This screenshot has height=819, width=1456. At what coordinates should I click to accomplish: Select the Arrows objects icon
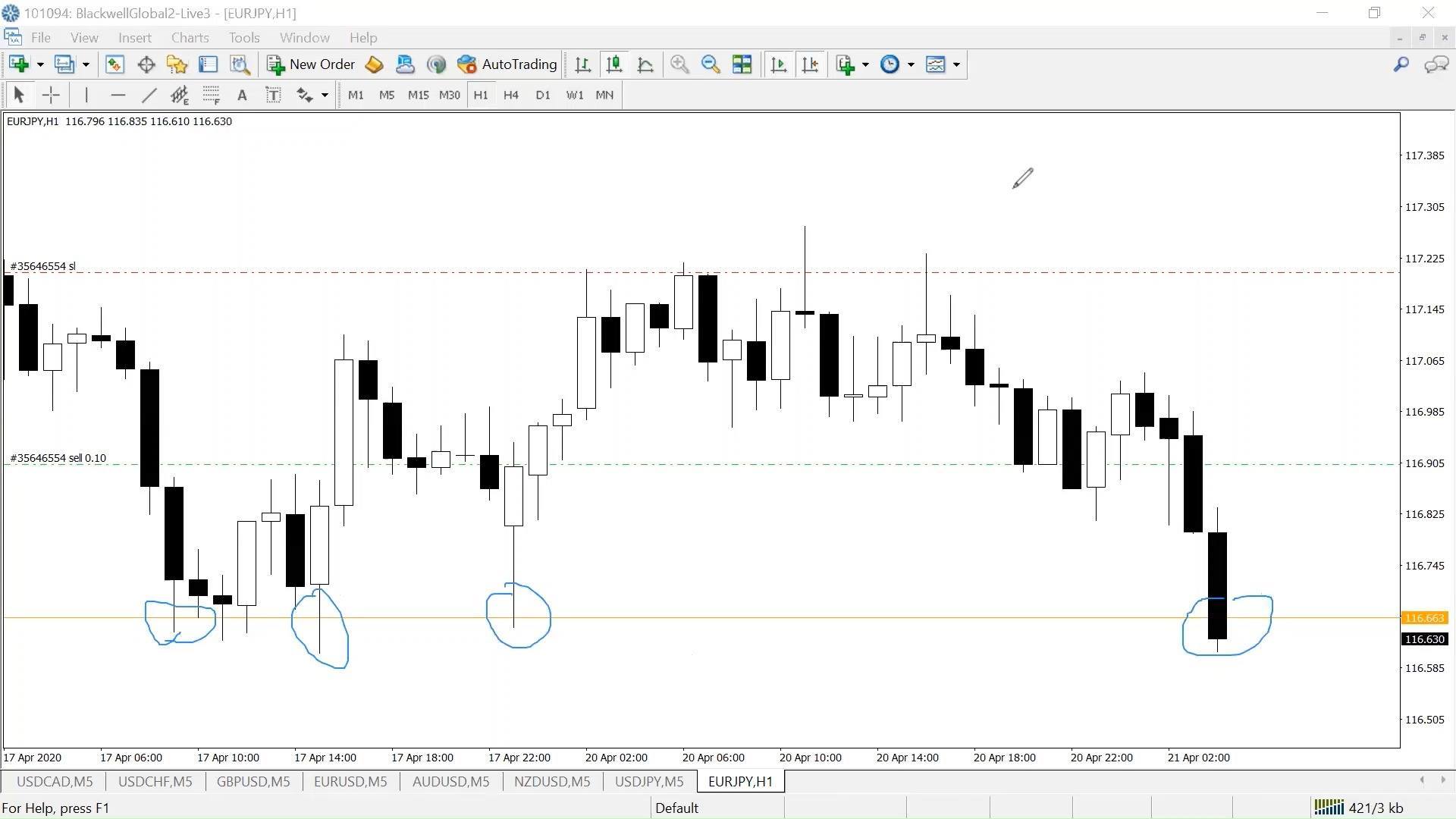pos(305,95)
